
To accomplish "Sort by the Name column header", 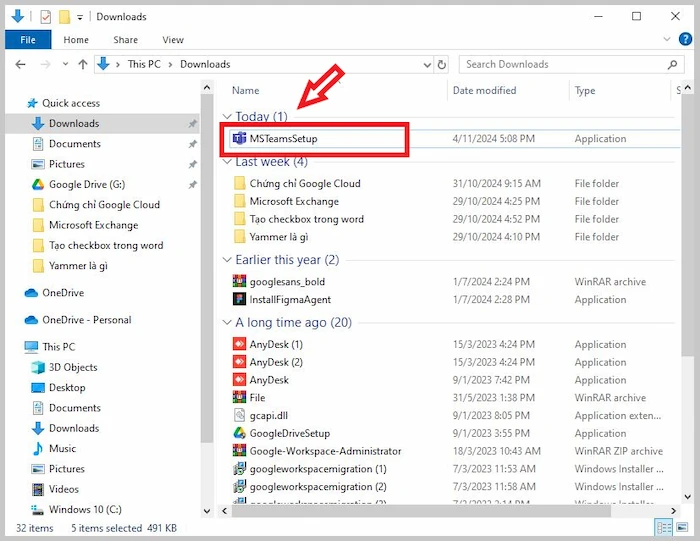I will 246,91.
